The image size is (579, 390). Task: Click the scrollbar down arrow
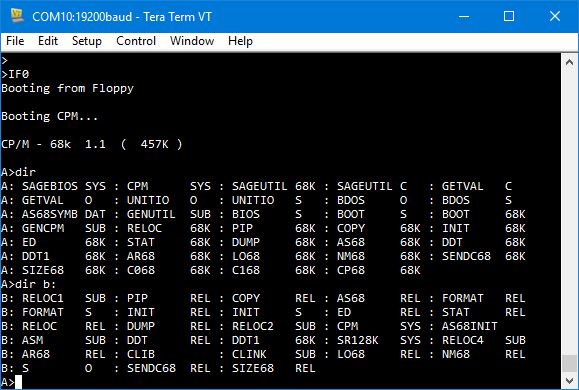[x=569, y=381]
